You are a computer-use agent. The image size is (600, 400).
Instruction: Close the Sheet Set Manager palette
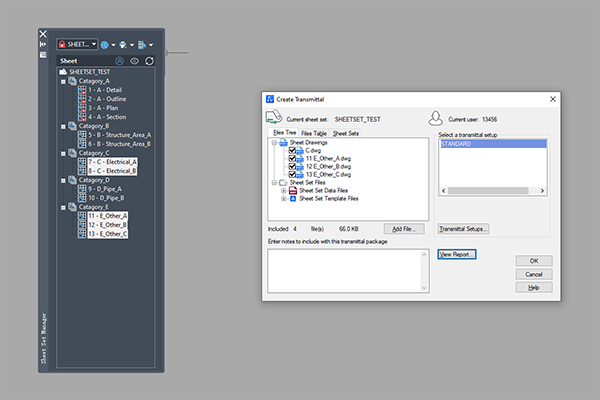point(43,34)
